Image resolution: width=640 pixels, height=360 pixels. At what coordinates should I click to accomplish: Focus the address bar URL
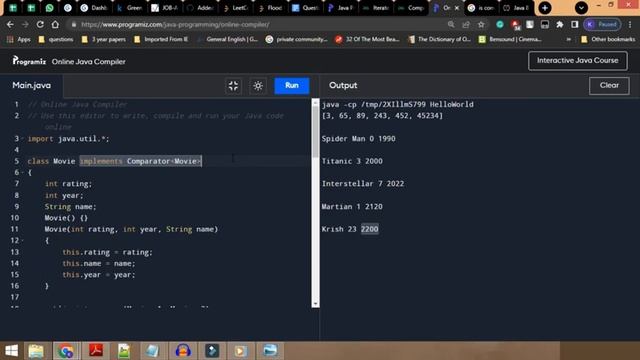(175, 24)
